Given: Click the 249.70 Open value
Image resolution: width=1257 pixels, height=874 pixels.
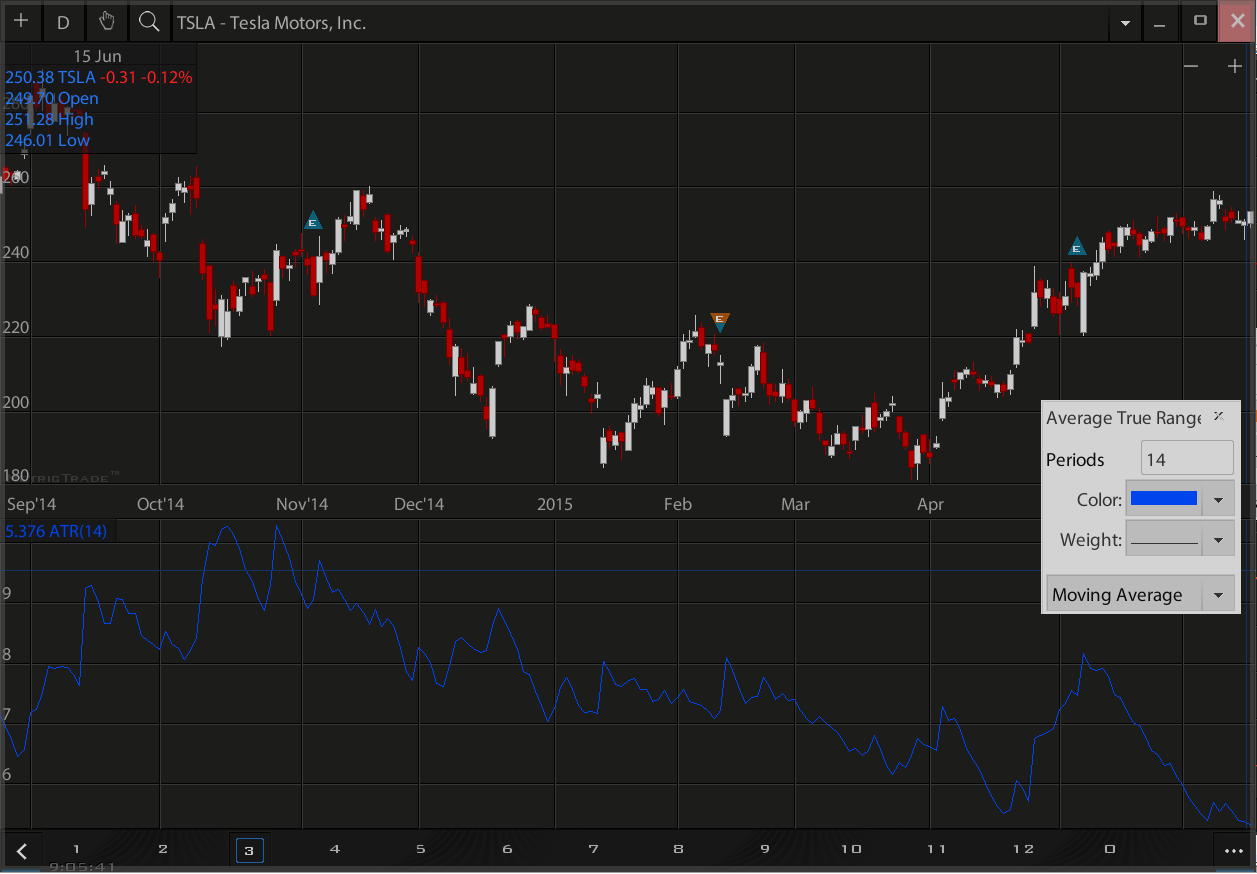Looking at the screenshot, I should (x=52, y=98).
